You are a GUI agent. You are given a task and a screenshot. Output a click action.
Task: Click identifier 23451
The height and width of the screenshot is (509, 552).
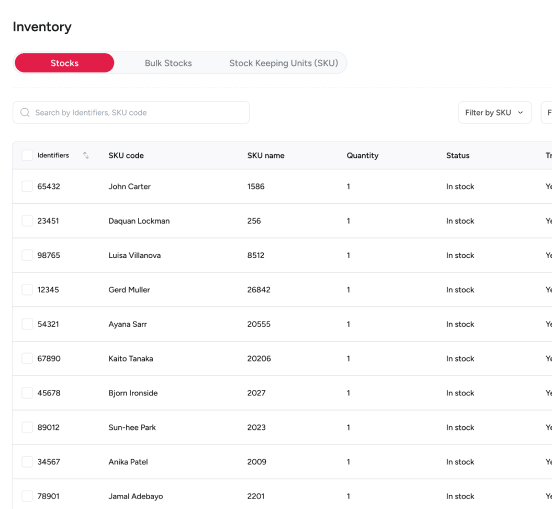[x=48, y=221]
